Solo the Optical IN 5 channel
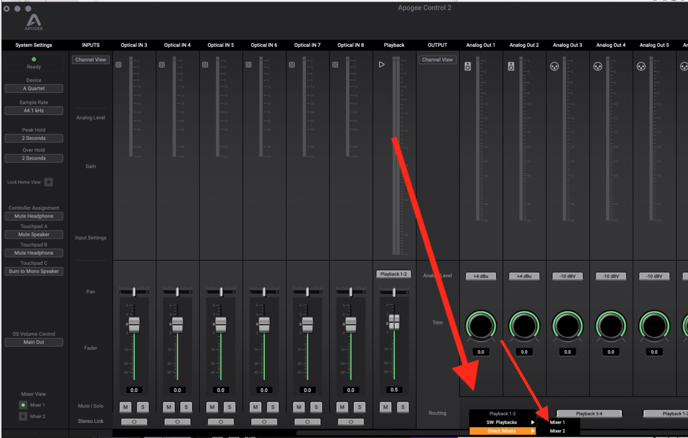The width and height of the screenshot is (688, 438). [x=229, y=407]
